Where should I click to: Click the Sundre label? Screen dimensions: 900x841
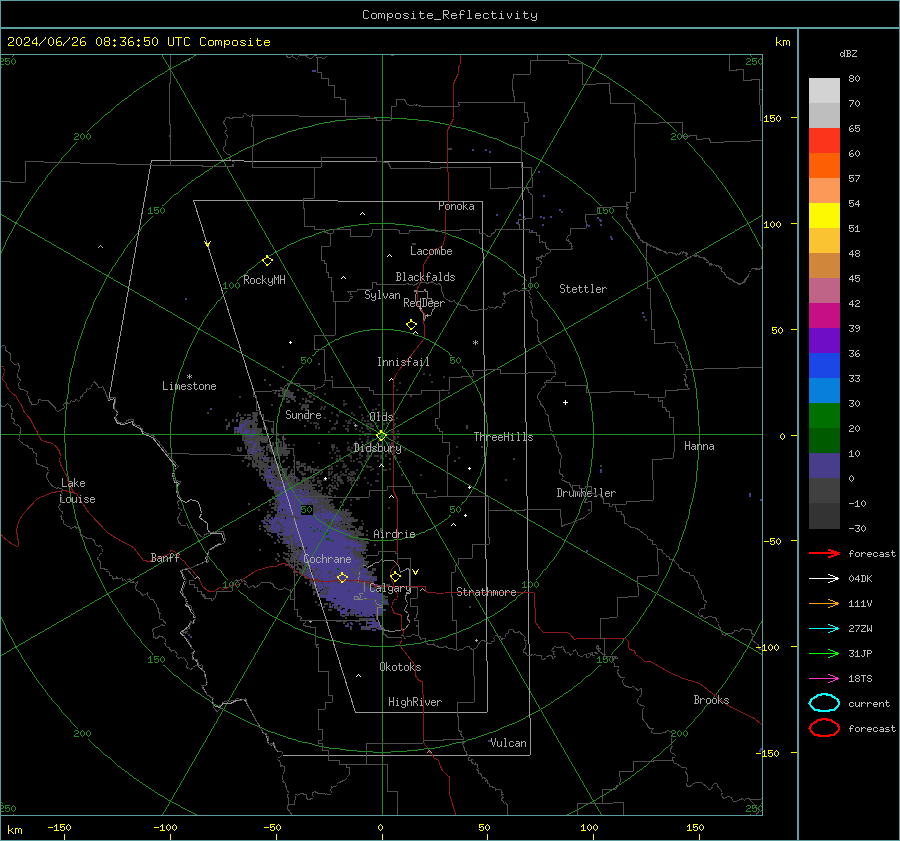pyautogui.click(x=303, y=414)
